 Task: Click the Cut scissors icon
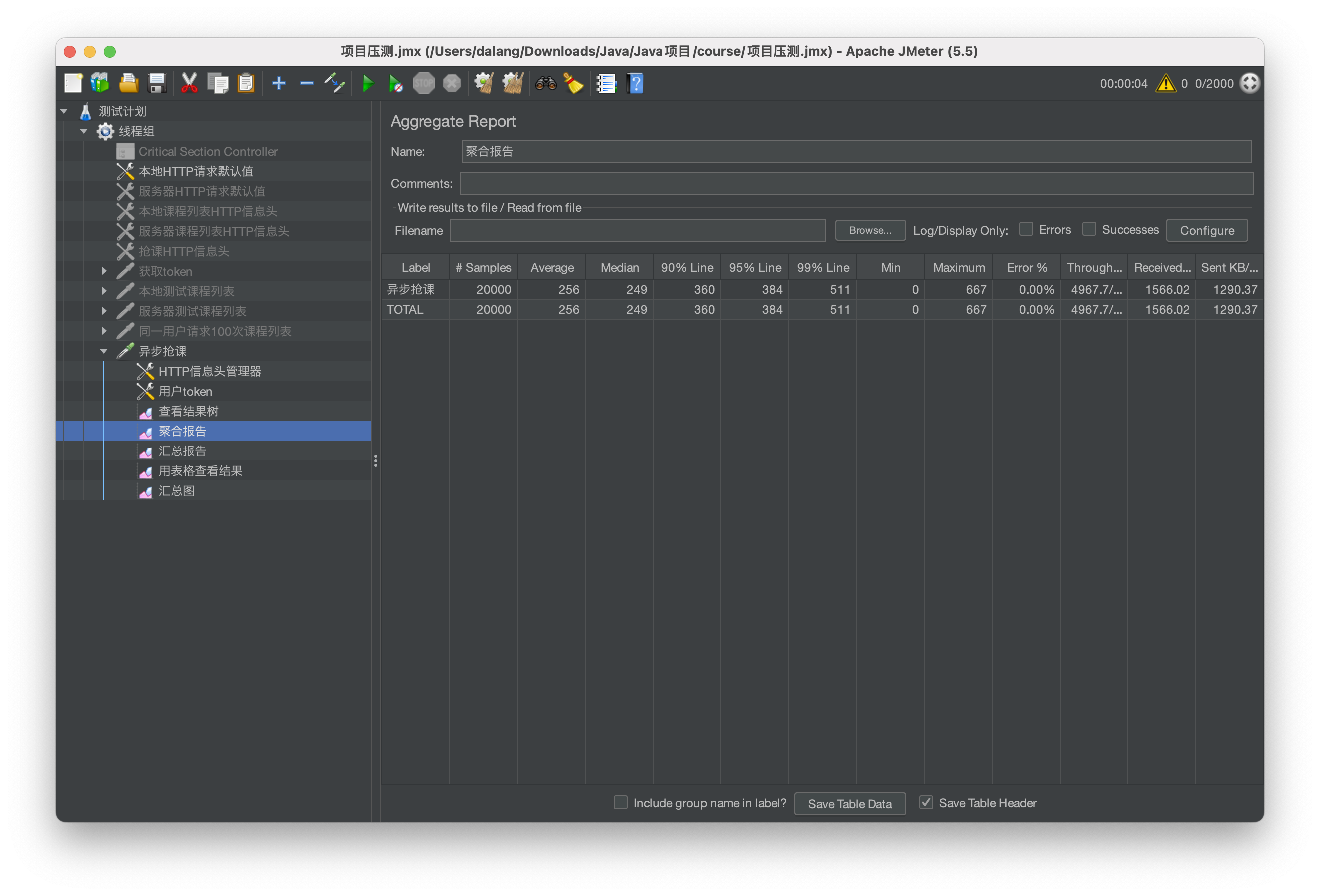pyautogui.click(x=189, y=83)
